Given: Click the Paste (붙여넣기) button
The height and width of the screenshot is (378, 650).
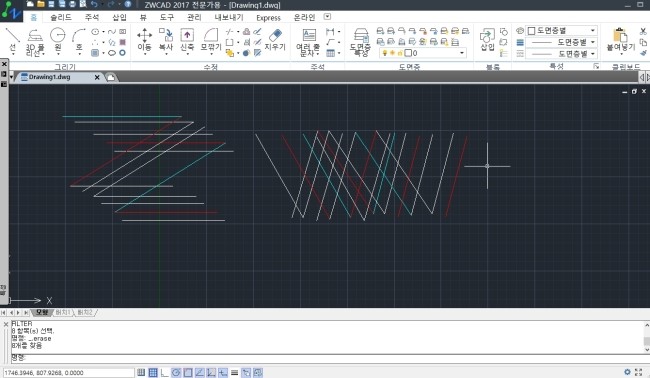Looking at the screenshot, I should point(620,41).
